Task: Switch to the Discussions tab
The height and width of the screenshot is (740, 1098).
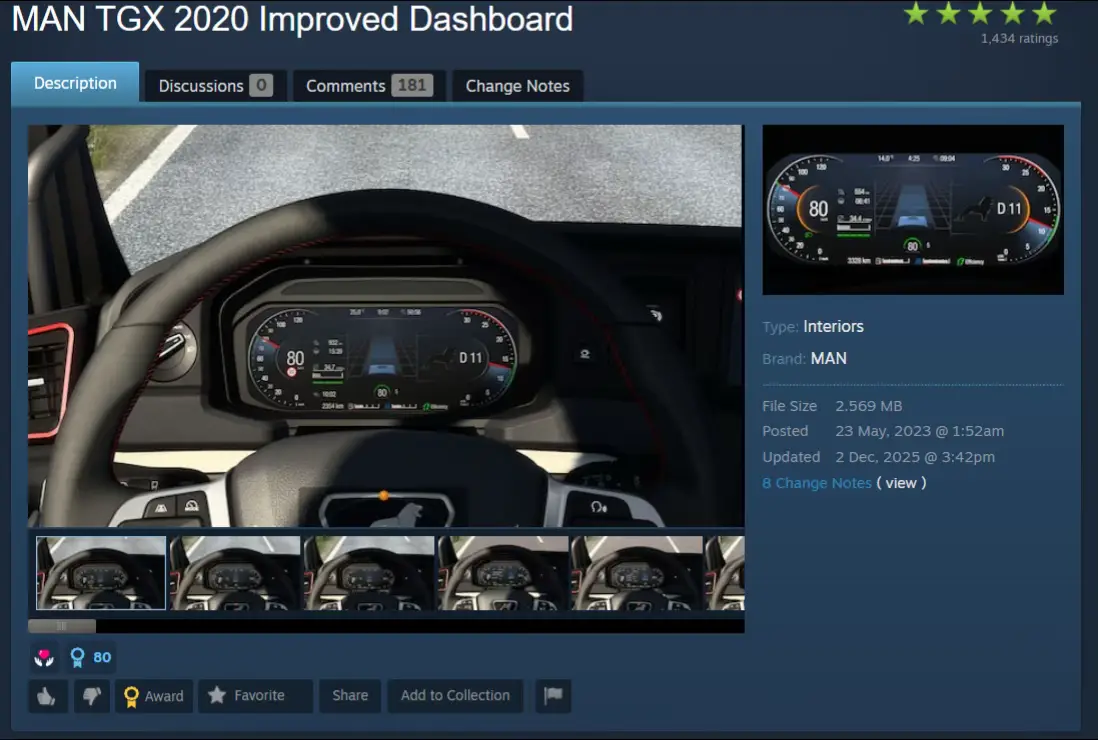Action: [215, 86]
